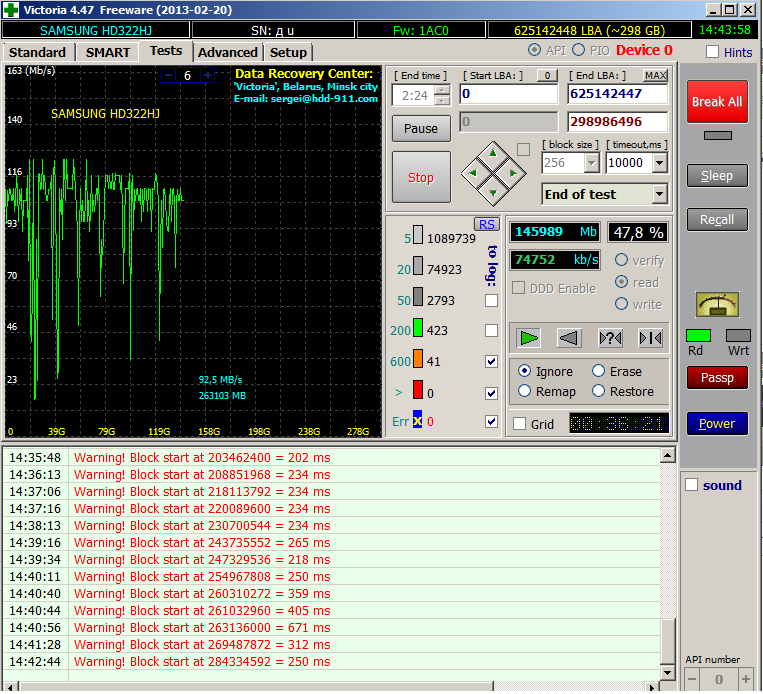Viewport: 763px width, 694px height.
Task: Select the PIO radio button
Action: point(578,50)
